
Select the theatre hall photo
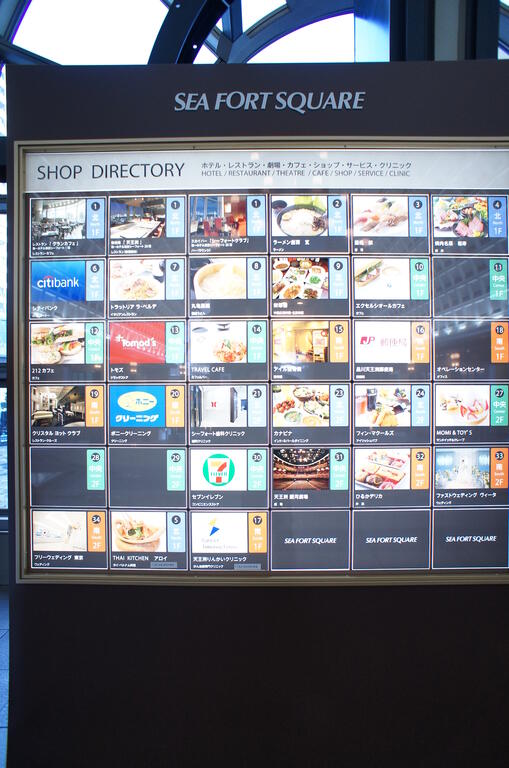(301, 469)
